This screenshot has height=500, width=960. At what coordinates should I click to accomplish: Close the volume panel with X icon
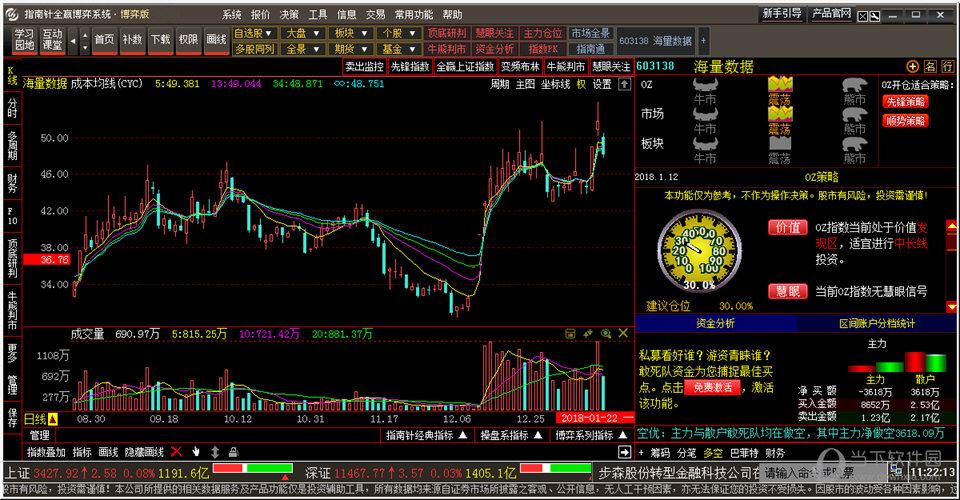[x=623, y=334]
